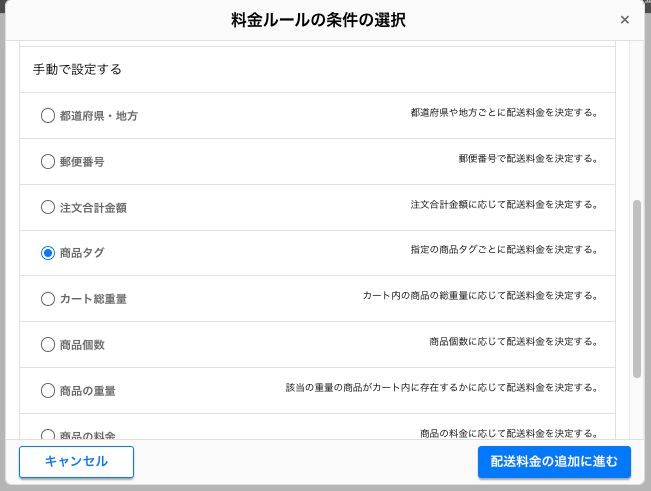This screenshot has width=651, height=491.
Task: Select the 郵便番号 radio button
Action: coord(48,161)
